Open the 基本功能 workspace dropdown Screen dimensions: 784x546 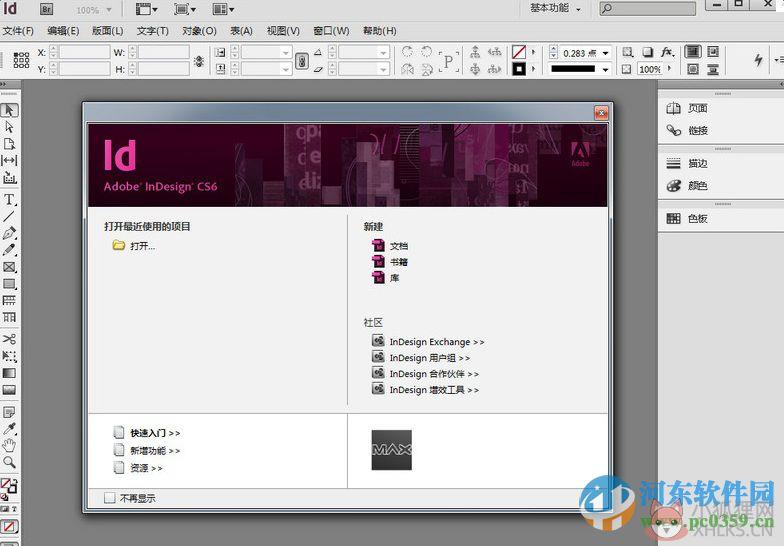click(x=556, y=8)
